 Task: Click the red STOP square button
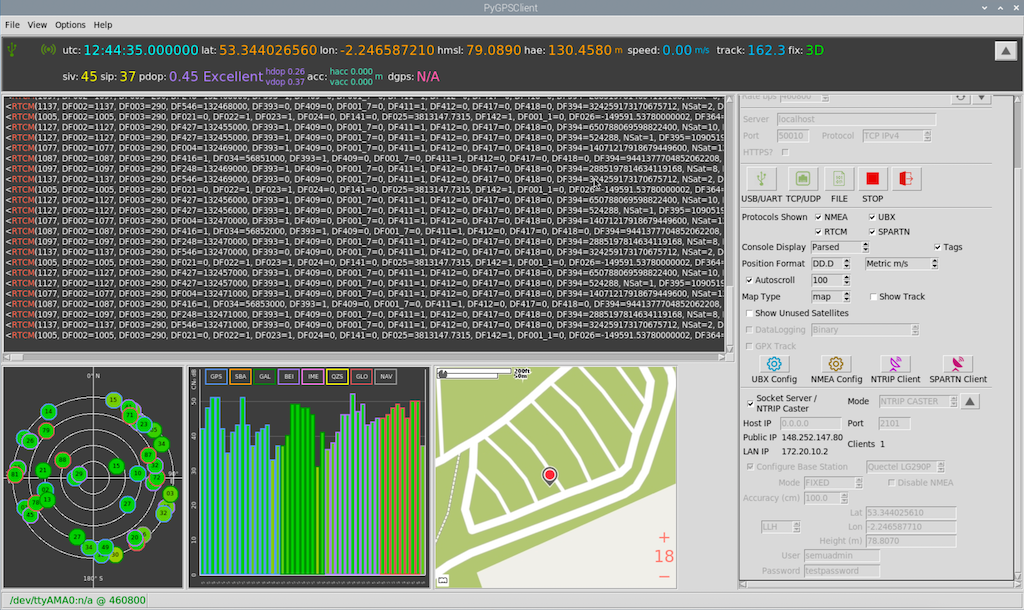872,179
